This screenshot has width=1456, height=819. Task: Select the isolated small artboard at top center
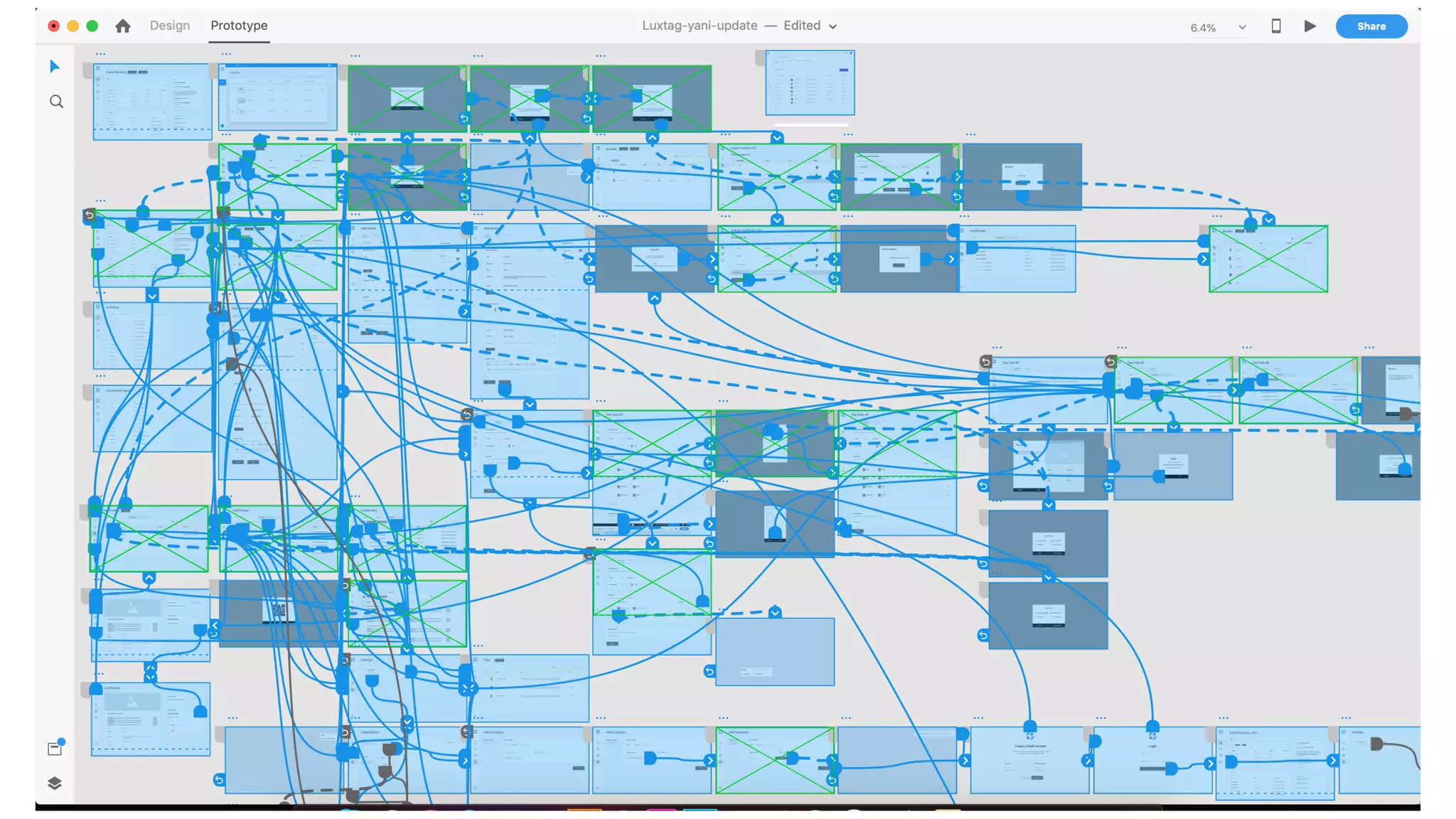point(810,82)
